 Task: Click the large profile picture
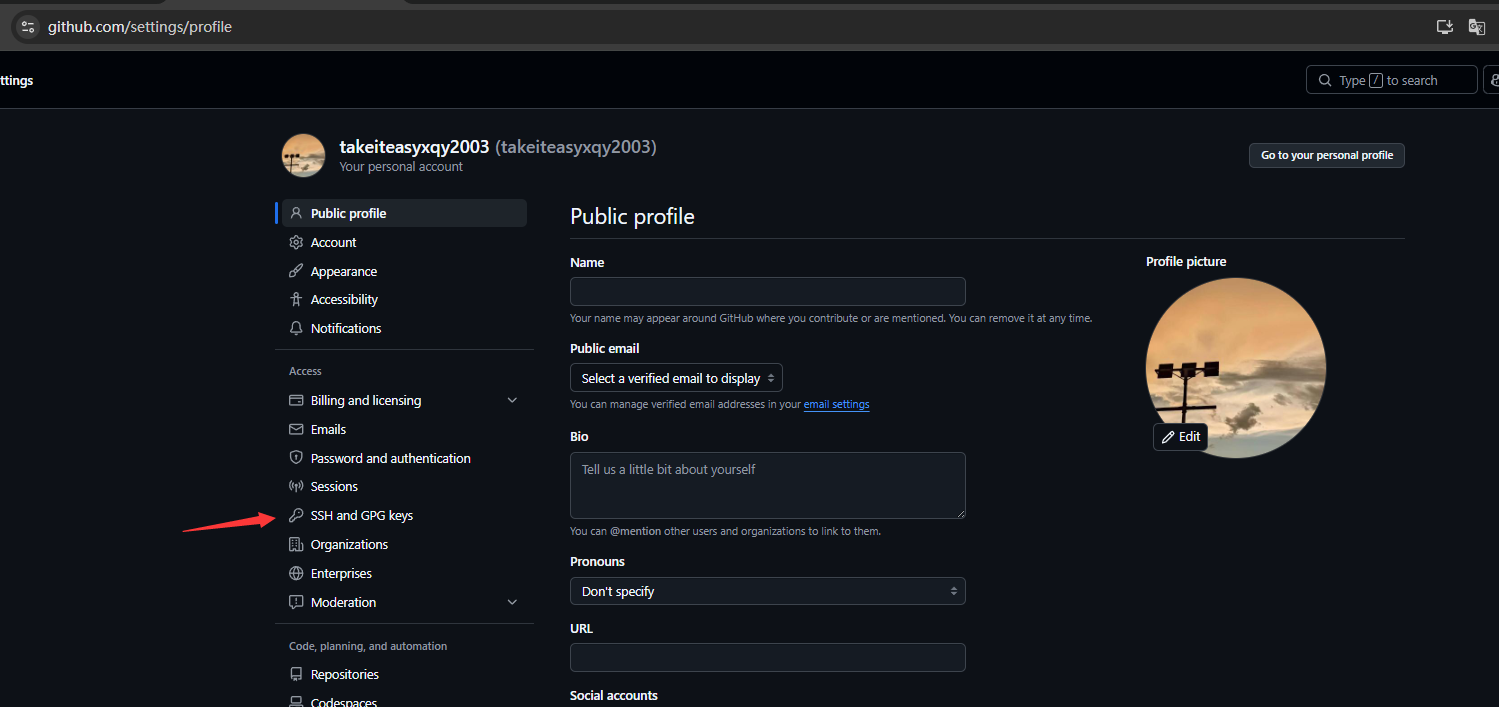tap(1236, 367)
